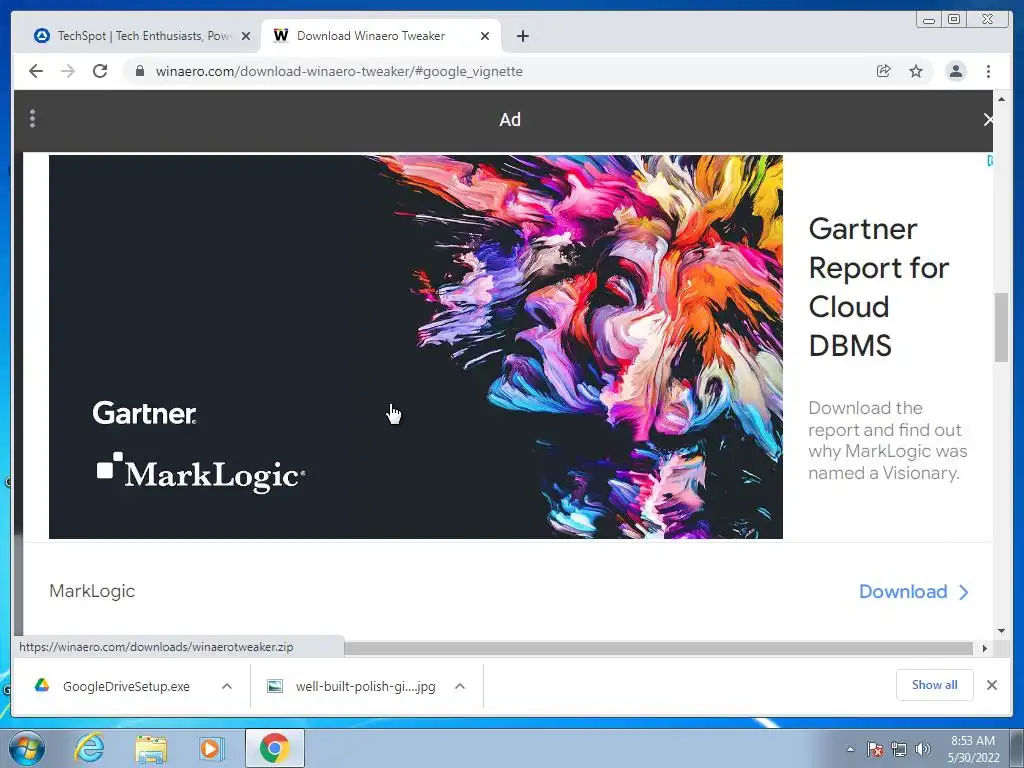Click the horizontal scrollbar right arrow
1024x768 pixels.
(x=984, y=648)
